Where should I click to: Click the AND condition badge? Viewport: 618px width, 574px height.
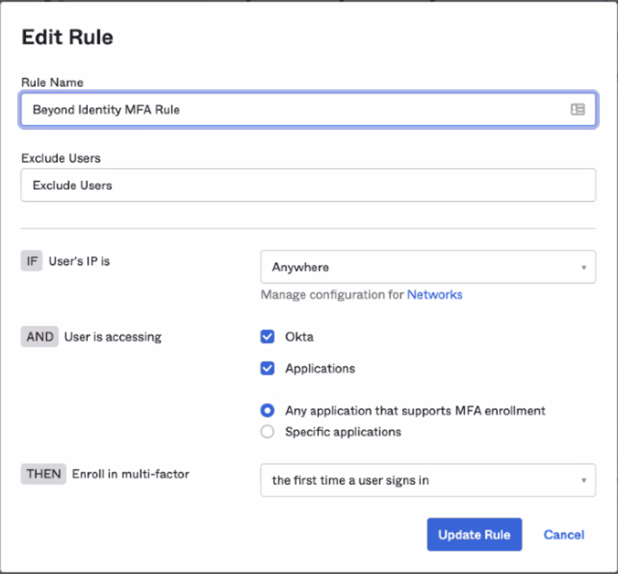(x=39, y=337)
